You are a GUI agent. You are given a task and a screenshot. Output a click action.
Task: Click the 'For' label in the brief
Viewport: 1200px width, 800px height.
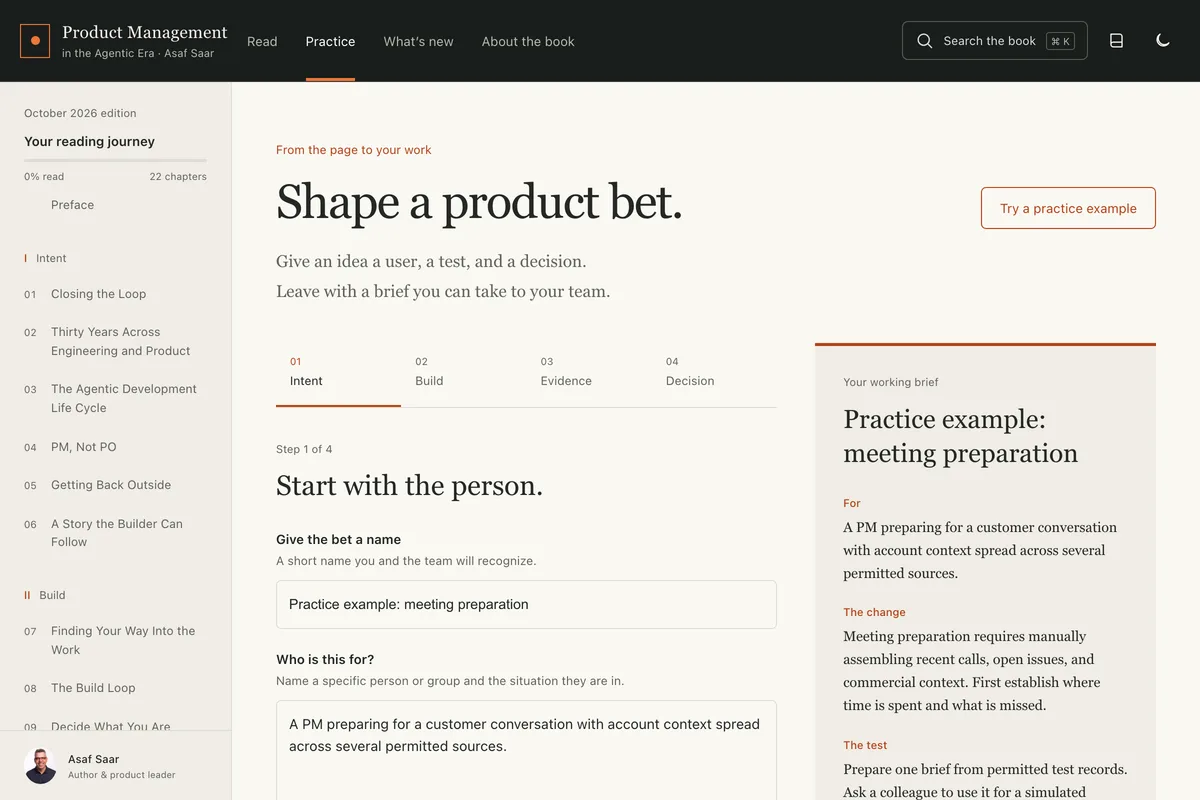point(852,503)
